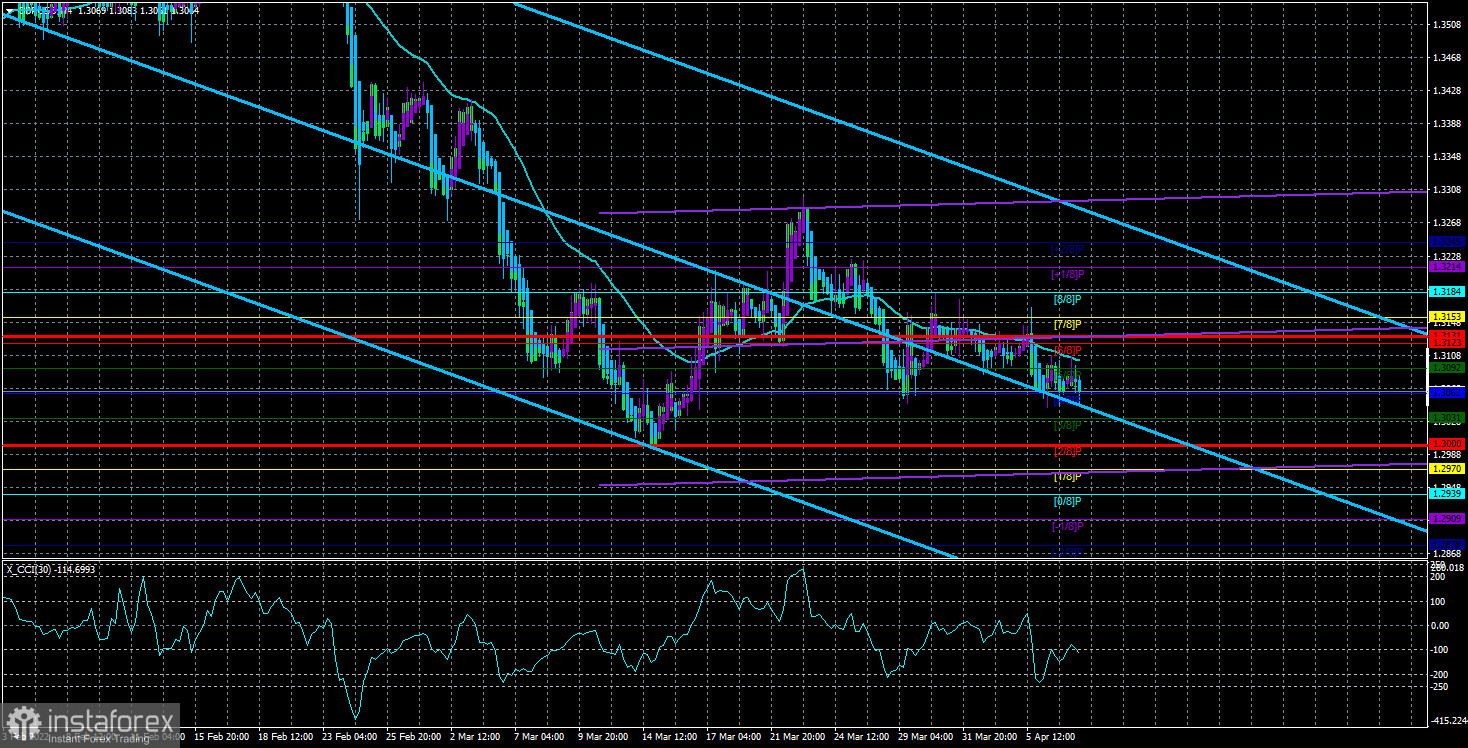Select the [+1/8]P Murrey level label
Screen dimensions: 1468x748
[1067, 274]
